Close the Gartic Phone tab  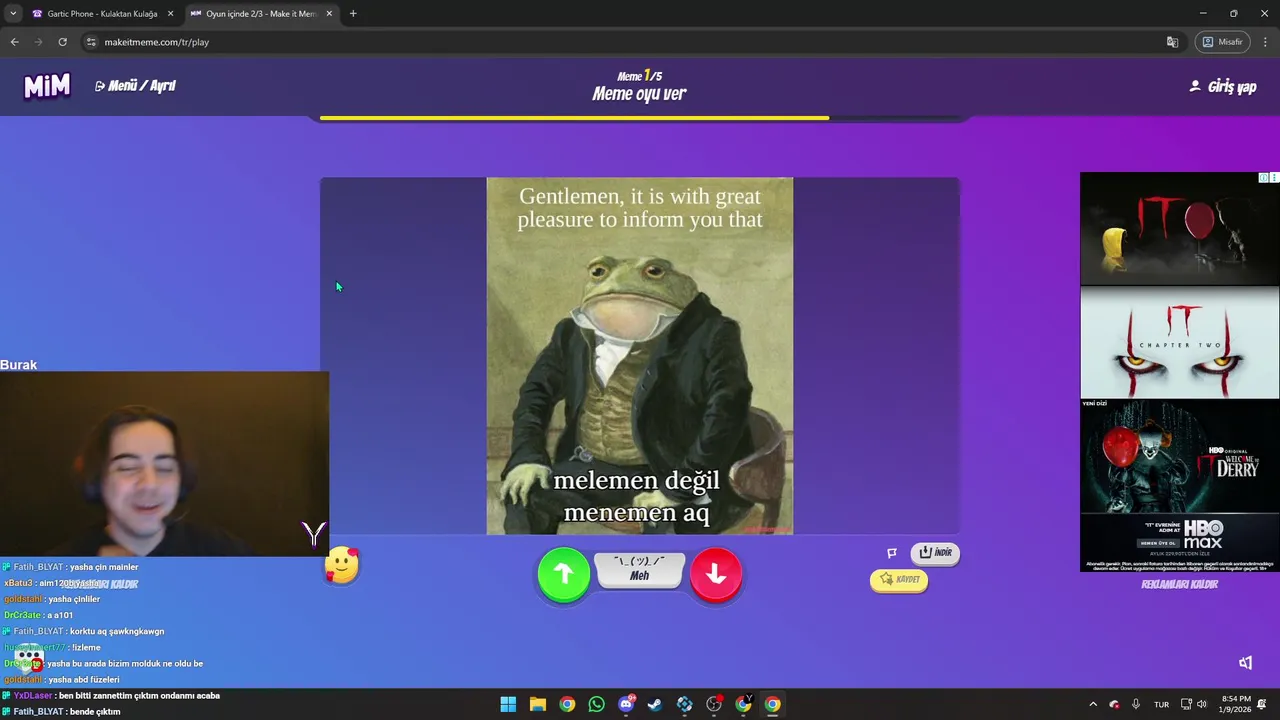[170, 14]
